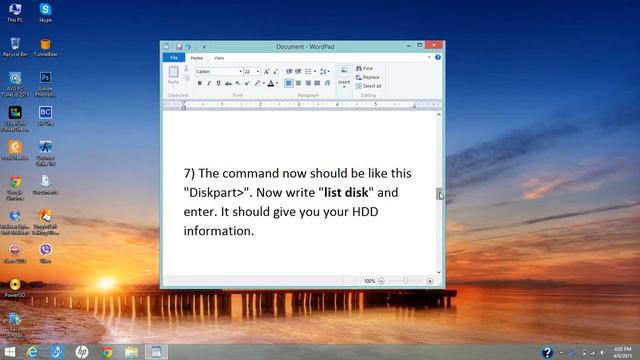The image size is (640, 360).
Task: Click the Viber desktop icon
Action: pos(45,253)
